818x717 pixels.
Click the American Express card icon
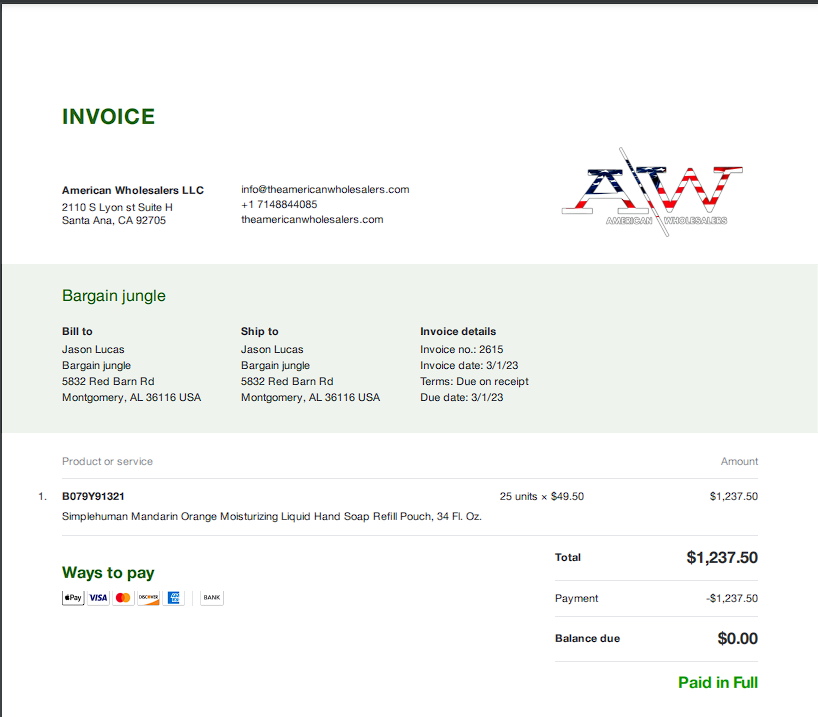pos(173,598)
